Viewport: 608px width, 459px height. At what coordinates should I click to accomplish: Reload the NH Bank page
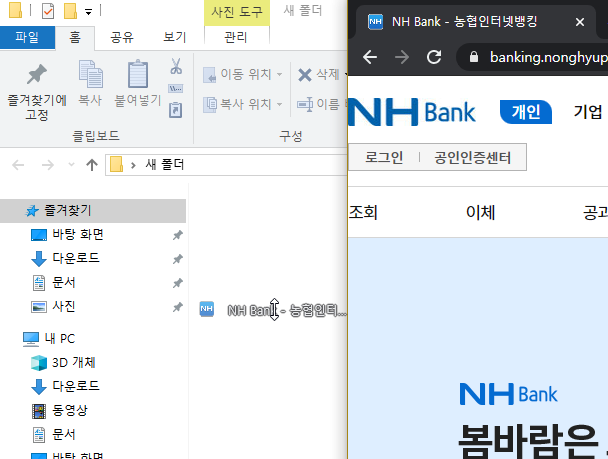coord(434,57)
